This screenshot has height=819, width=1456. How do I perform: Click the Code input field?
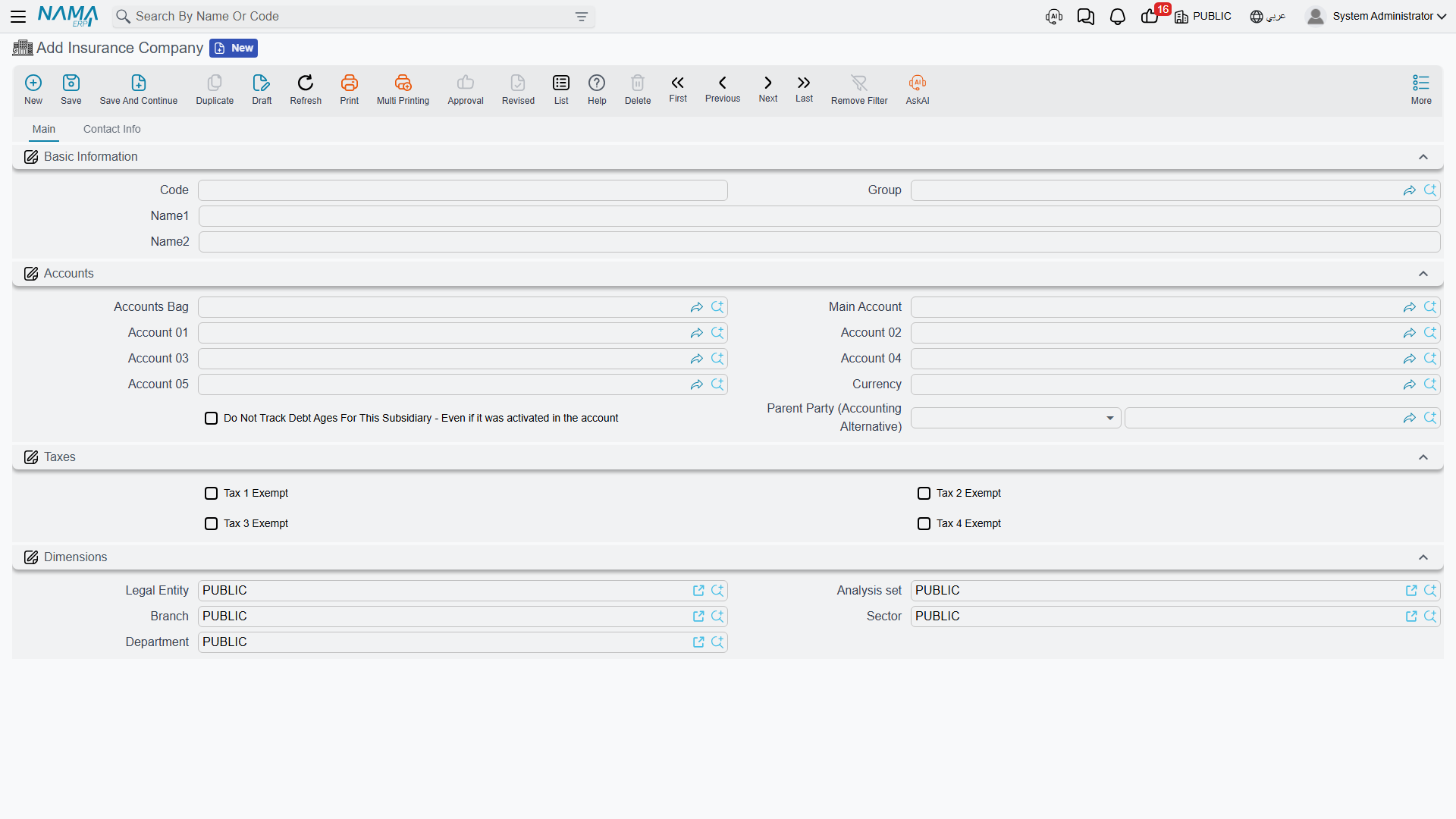463,190
